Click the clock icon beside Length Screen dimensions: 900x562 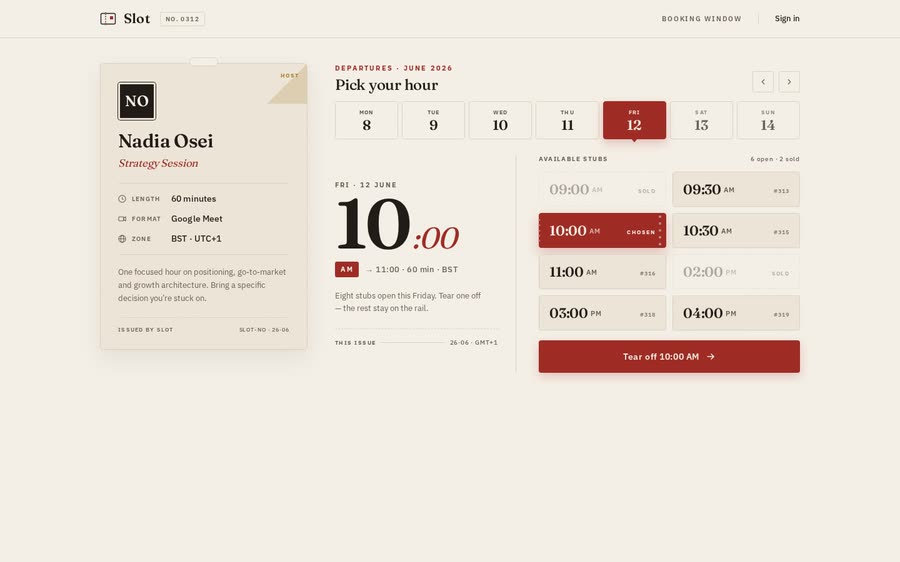coord(122,199)
